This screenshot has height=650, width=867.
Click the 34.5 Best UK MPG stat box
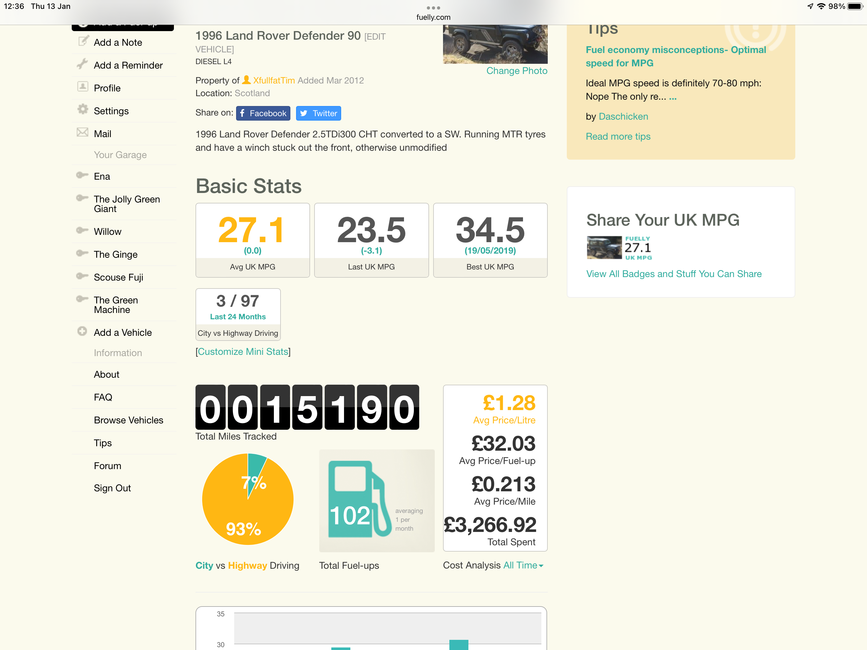pyautogui.click(x=490, y=240)
